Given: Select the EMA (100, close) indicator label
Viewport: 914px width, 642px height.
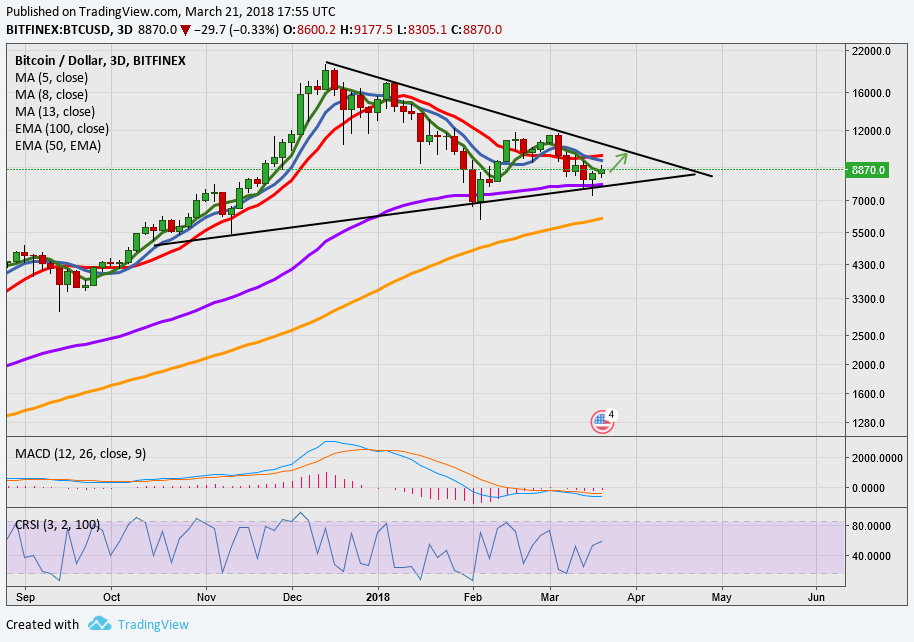Looking at the screenshot, I should pos(62,128).
